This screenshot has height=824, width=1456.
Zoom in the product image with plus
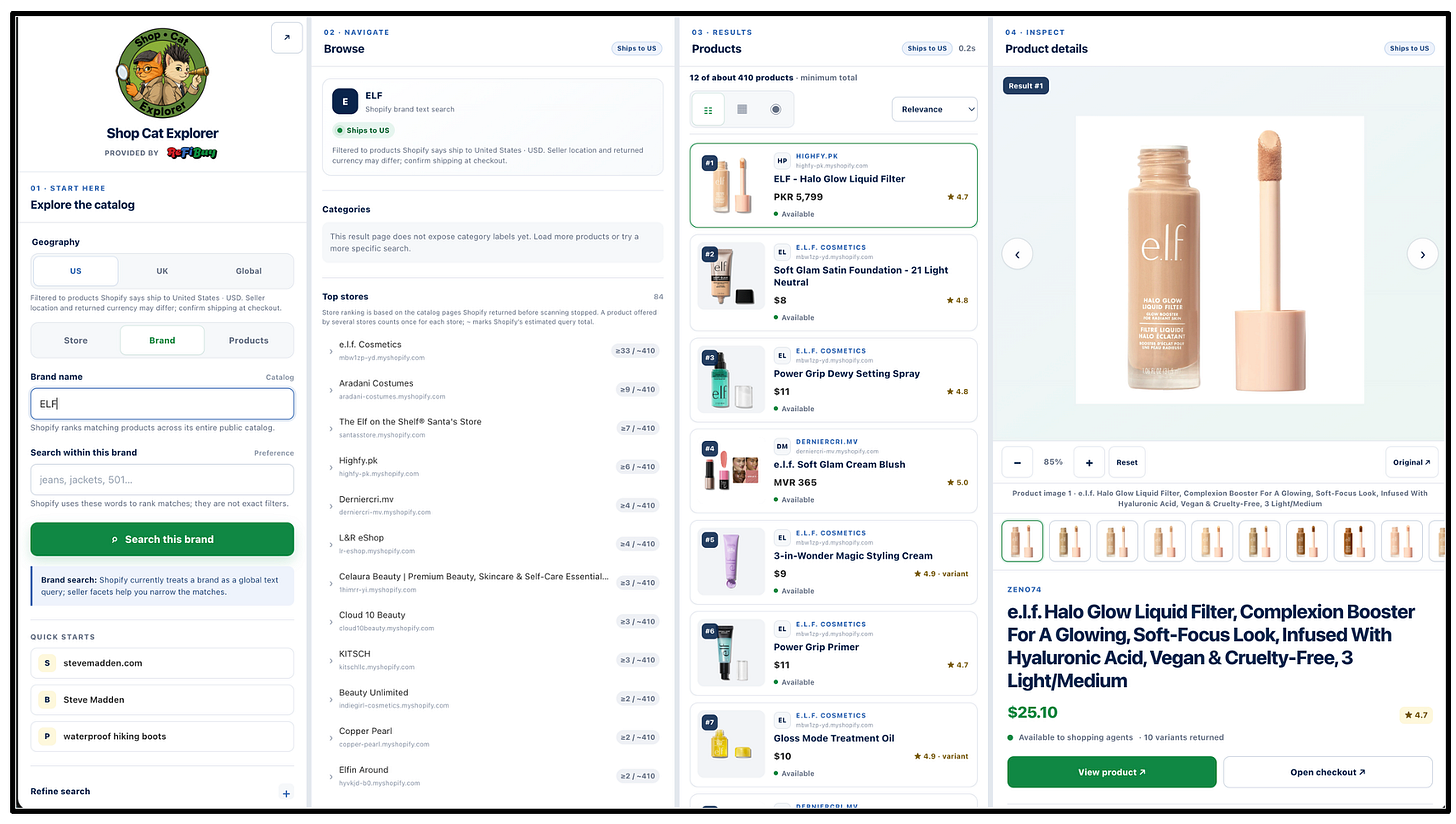[1089, 462]
